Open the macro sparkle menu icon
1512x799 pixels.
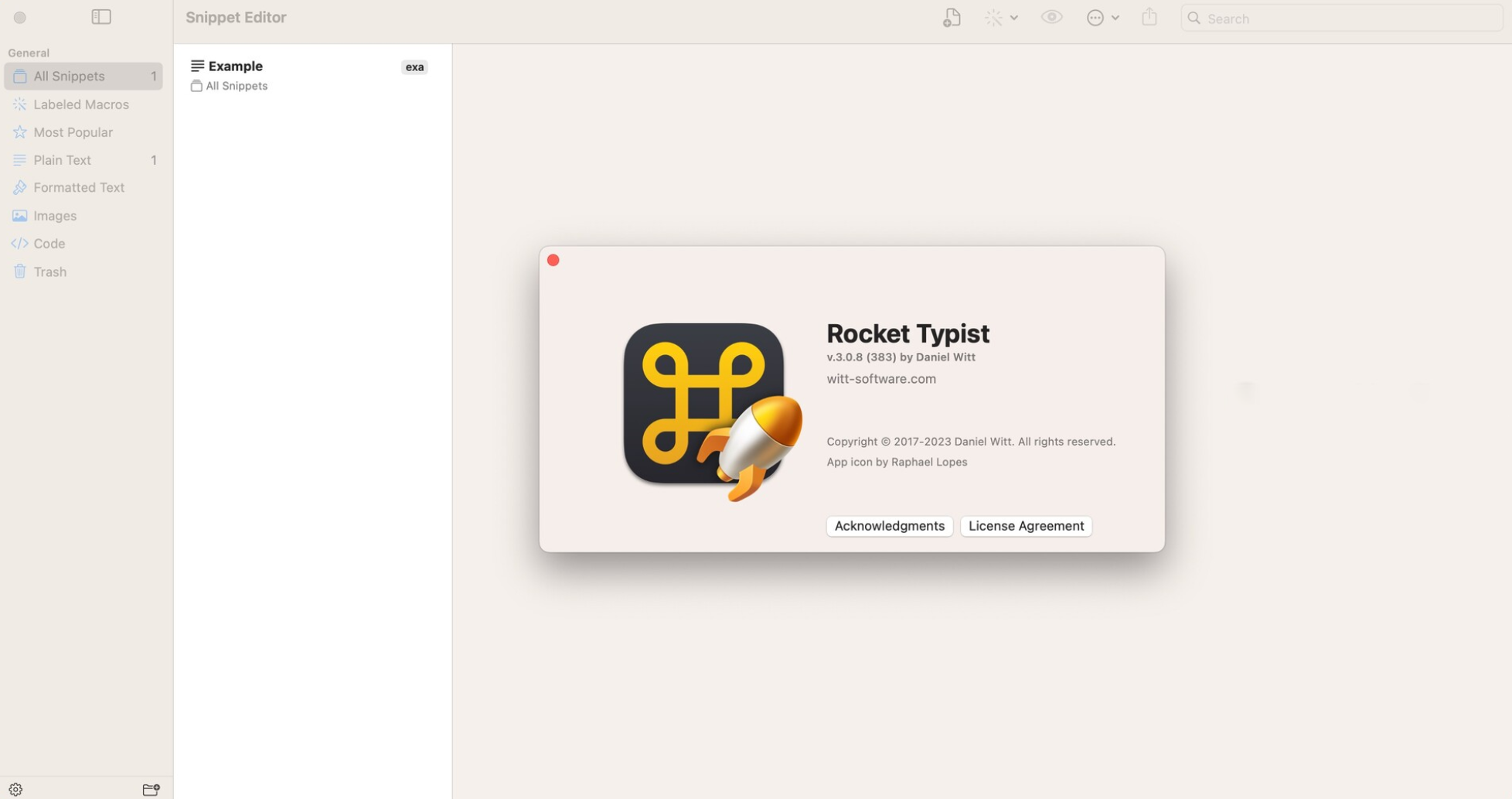click(993, 18)
